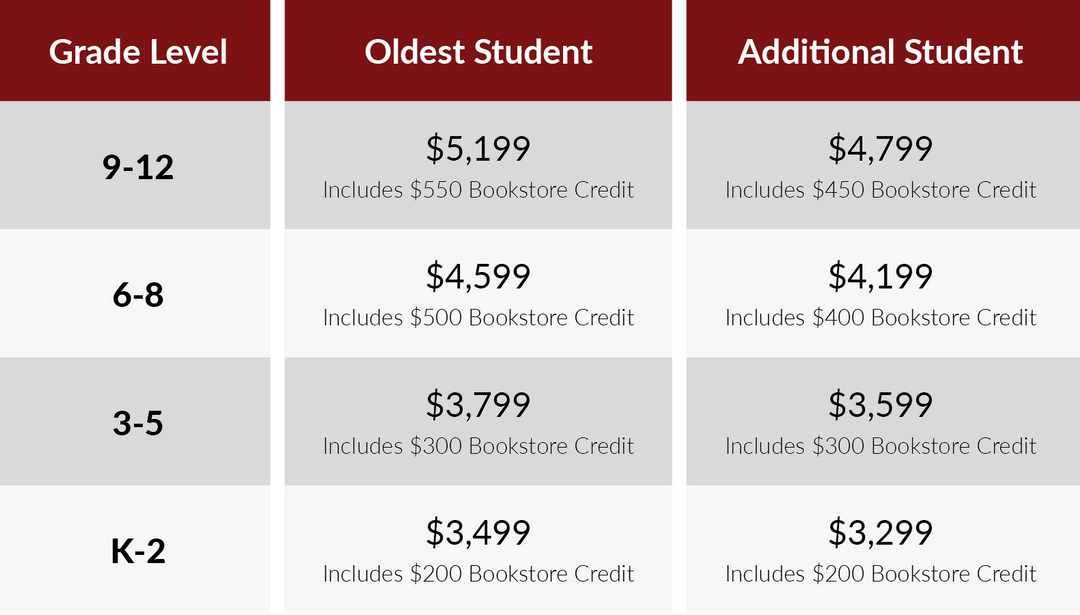The width and height of the screenshot is (1080, 615).
Task: Click the $550 Bookstore Credit note
Action: coord(478,190)
